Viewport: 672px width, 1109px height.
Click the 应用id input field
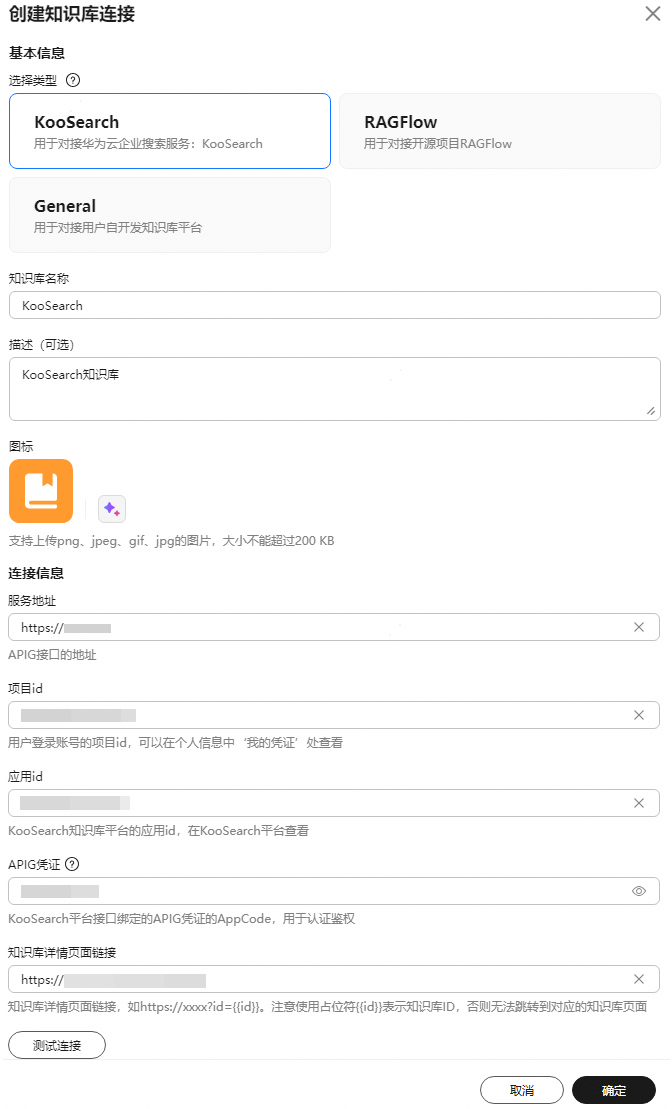point(334,803)
